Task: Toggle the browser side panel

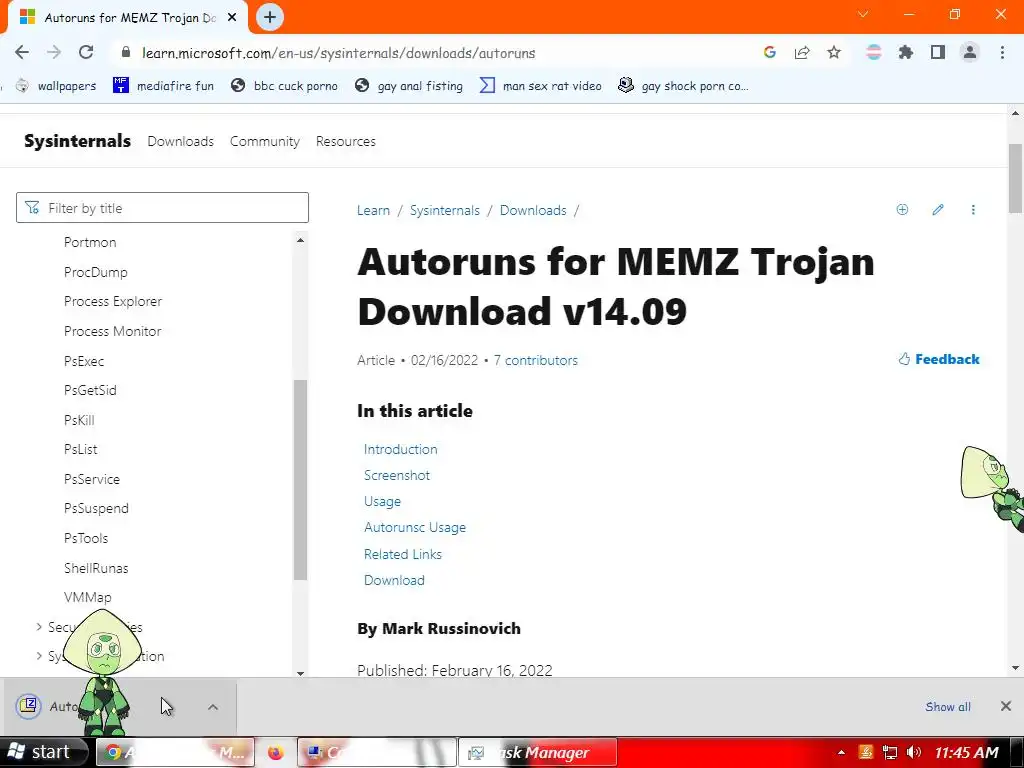Action: point(938,53)
